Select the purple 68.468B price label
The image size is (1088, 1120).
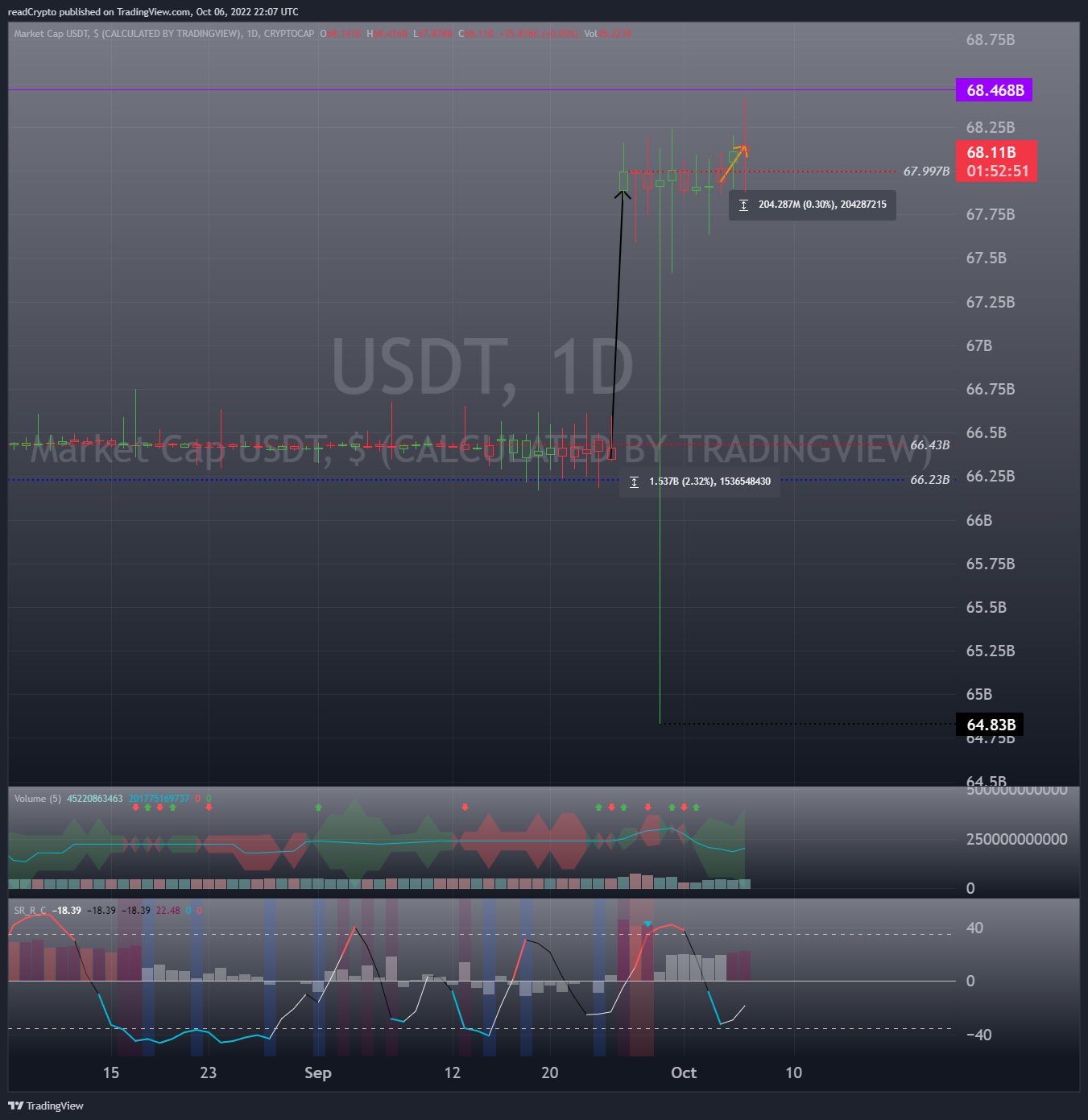click(995, 90)
